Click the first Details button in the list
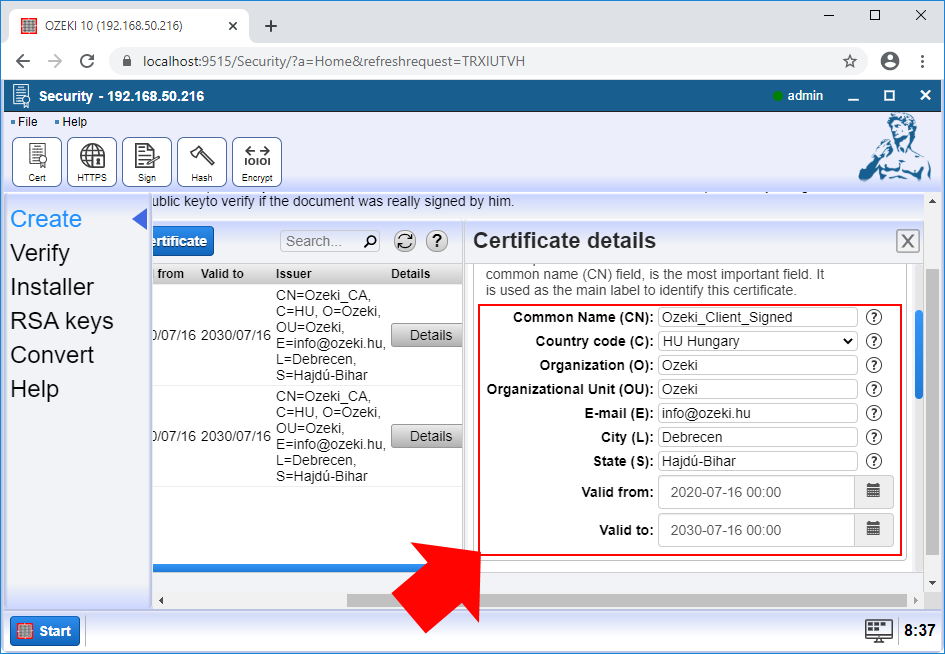This screenshot has height=654, width=945. click(x=427, y=335)
